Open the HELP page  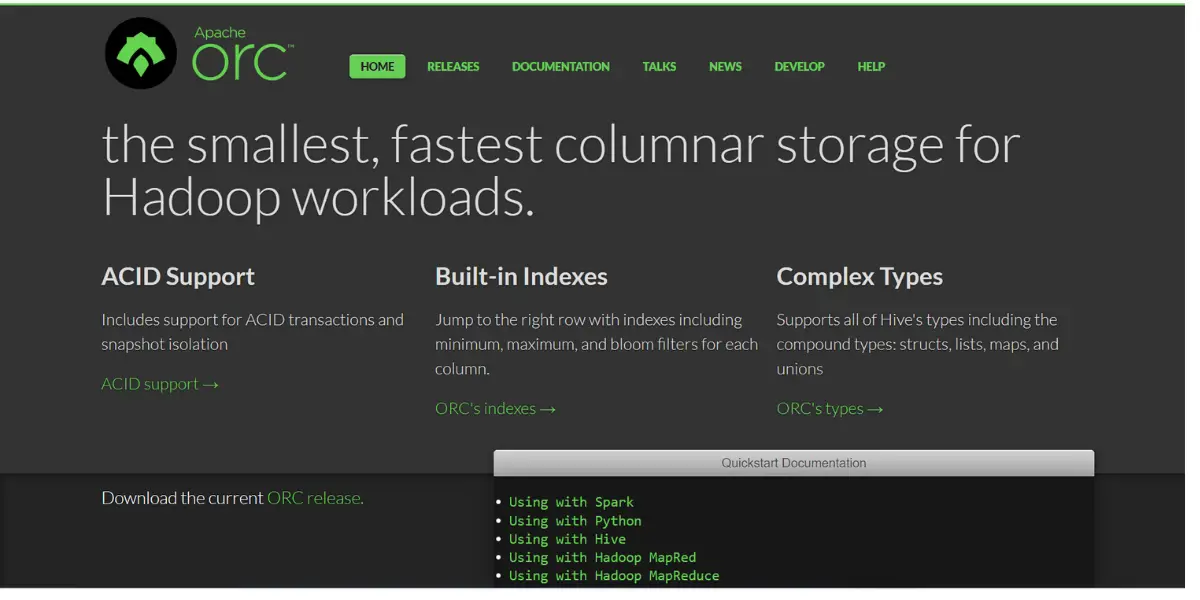point(871,67)
